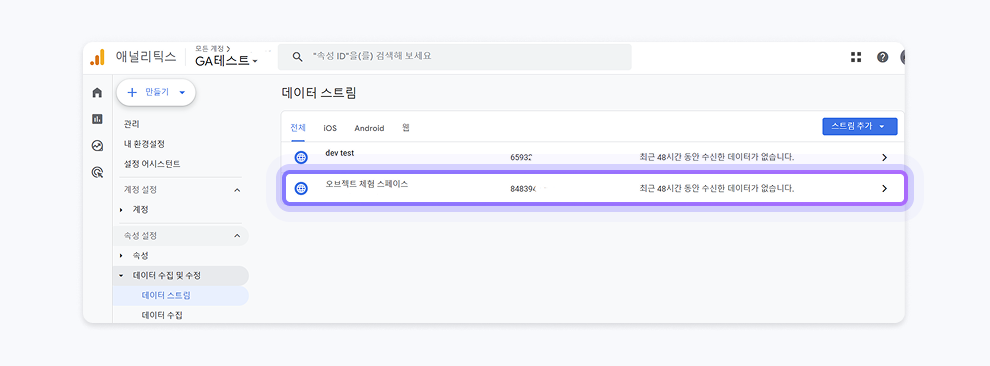
Task: Switch to the 전체 tab
Action: [x=298, y=127]
